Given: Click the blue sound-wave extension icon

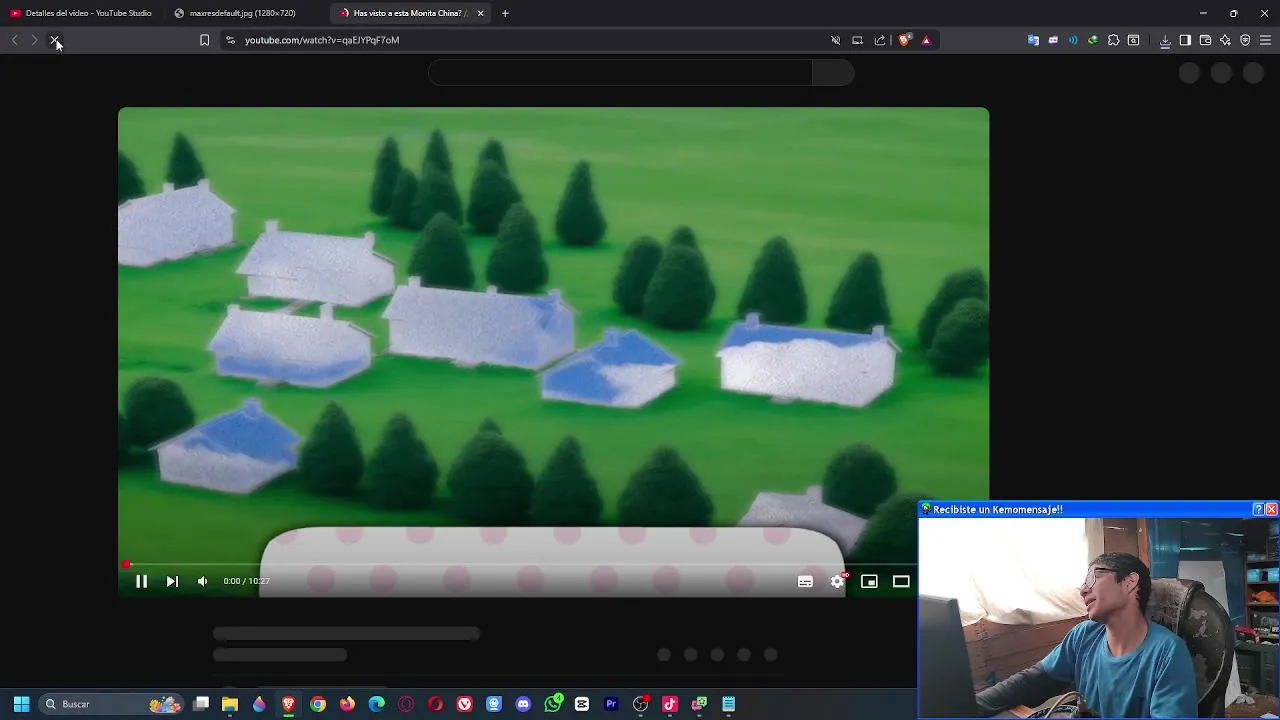Looking at the screenshot, I should pyautogui.click(x=1073, y=40).
